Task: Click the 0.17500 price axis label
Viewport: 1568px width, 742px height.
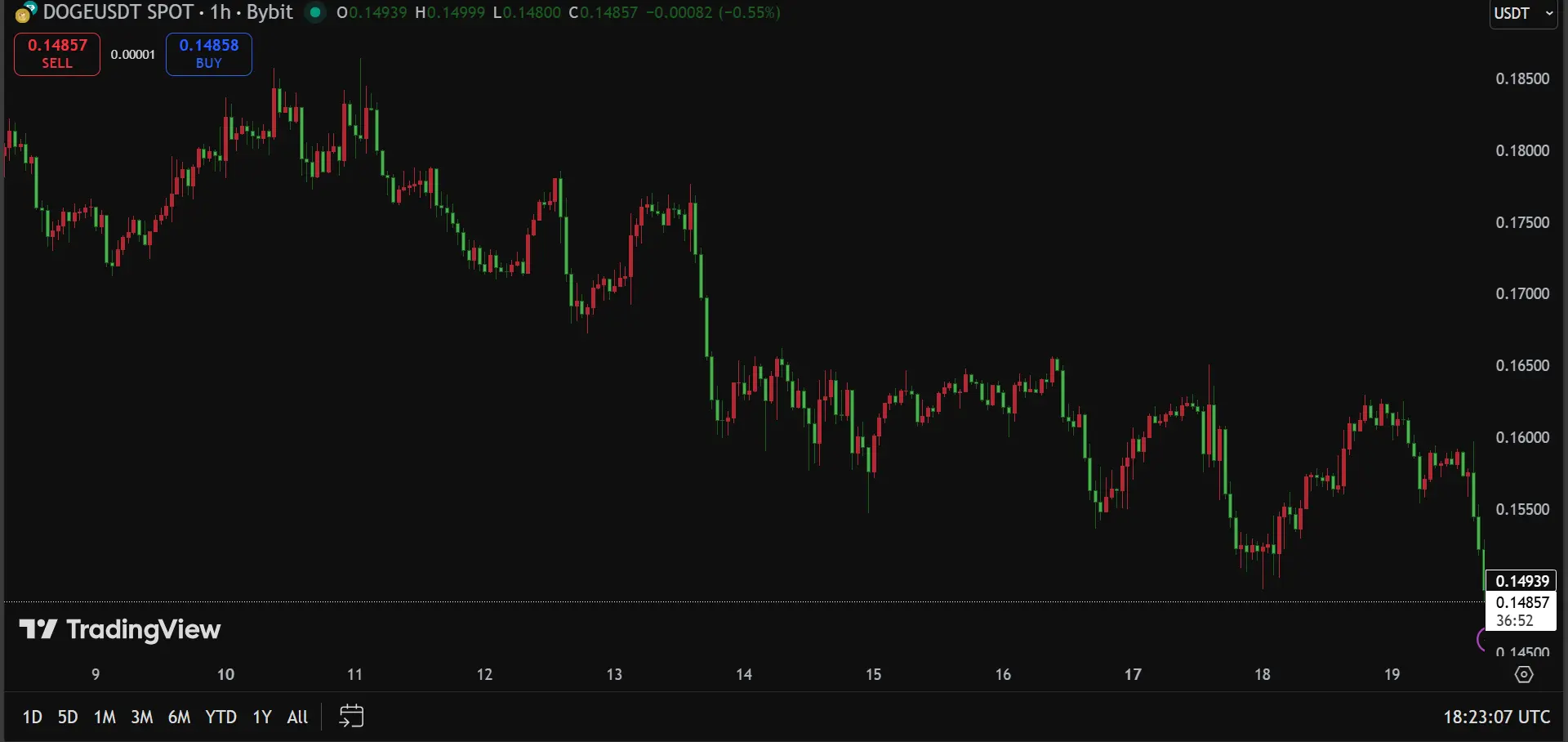Action: [1522, 222]
